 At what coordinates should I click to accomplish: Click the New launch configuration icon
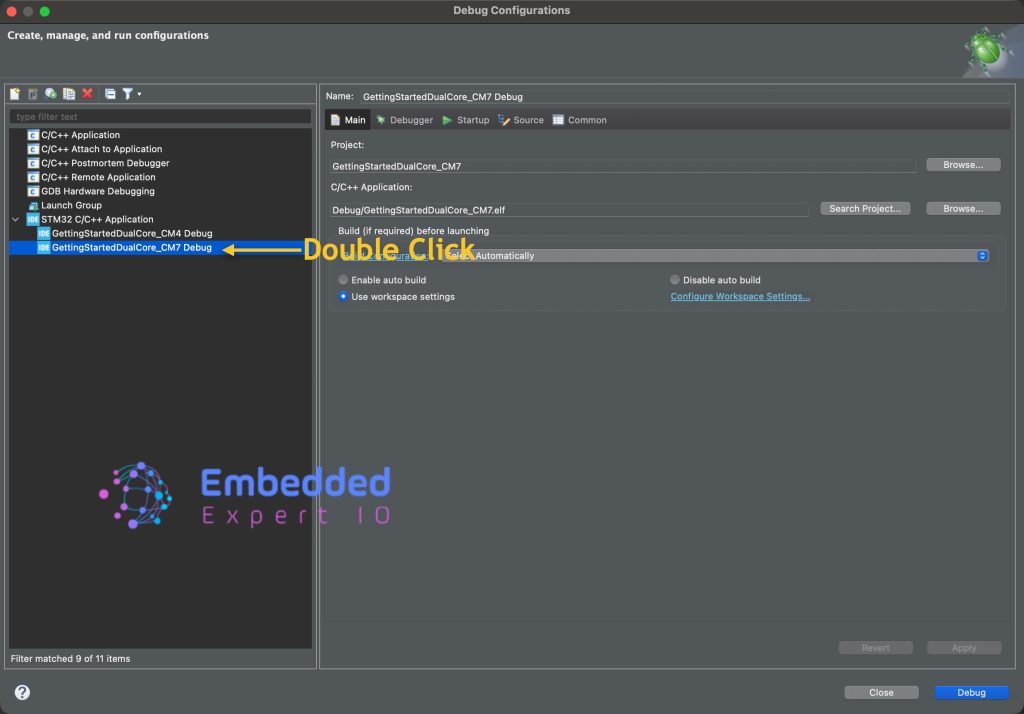pos(15,94)
